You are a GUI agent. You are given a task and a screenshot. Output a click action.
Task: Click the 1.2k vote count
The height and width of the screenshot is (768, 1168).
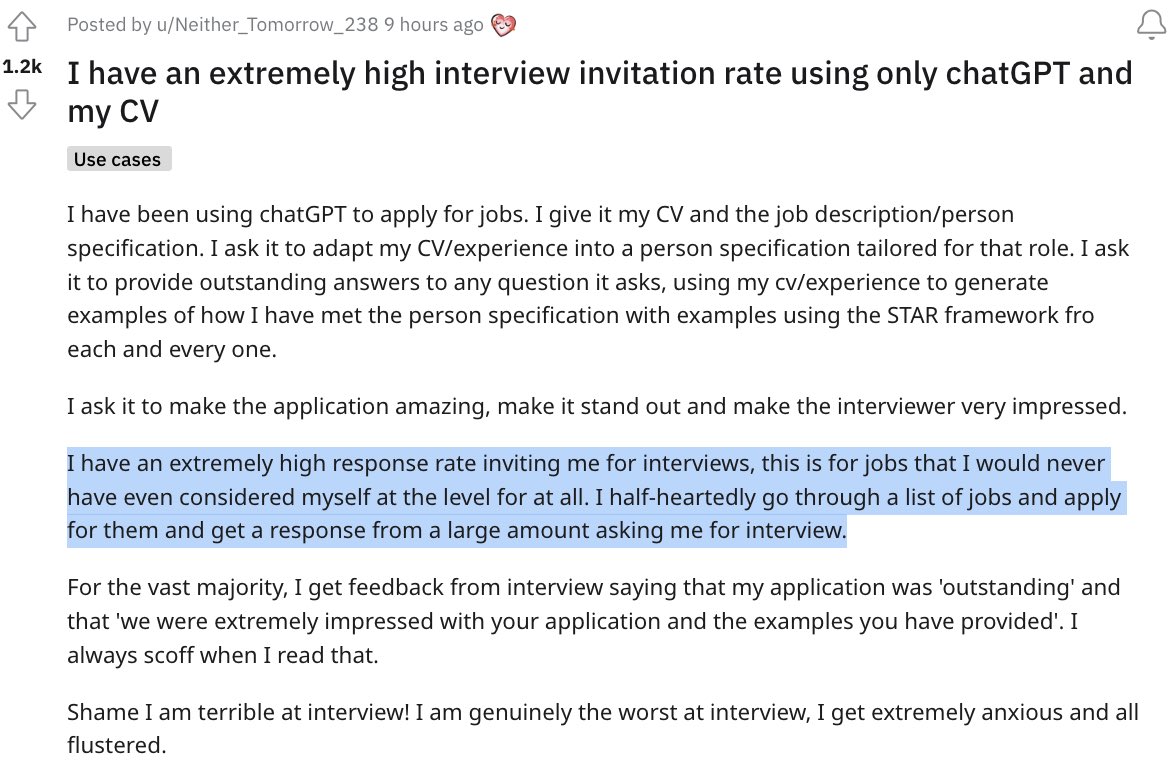click(22, 66)
